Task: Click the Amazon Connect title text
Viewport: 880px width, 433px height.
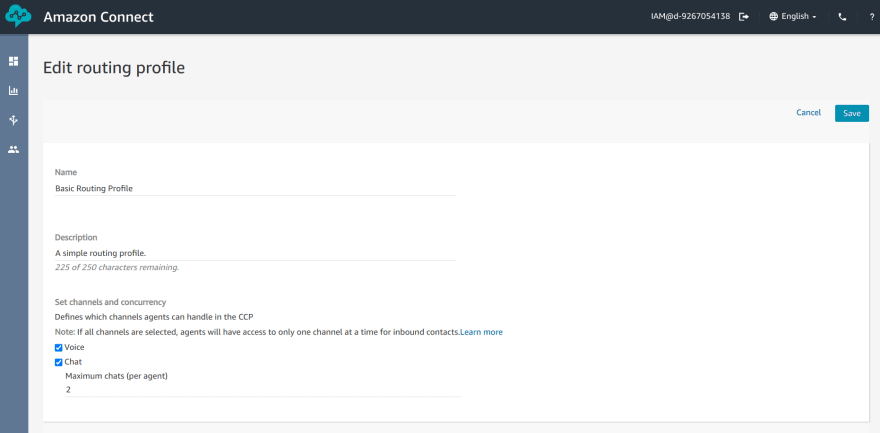Action: (x=98, y=17)
